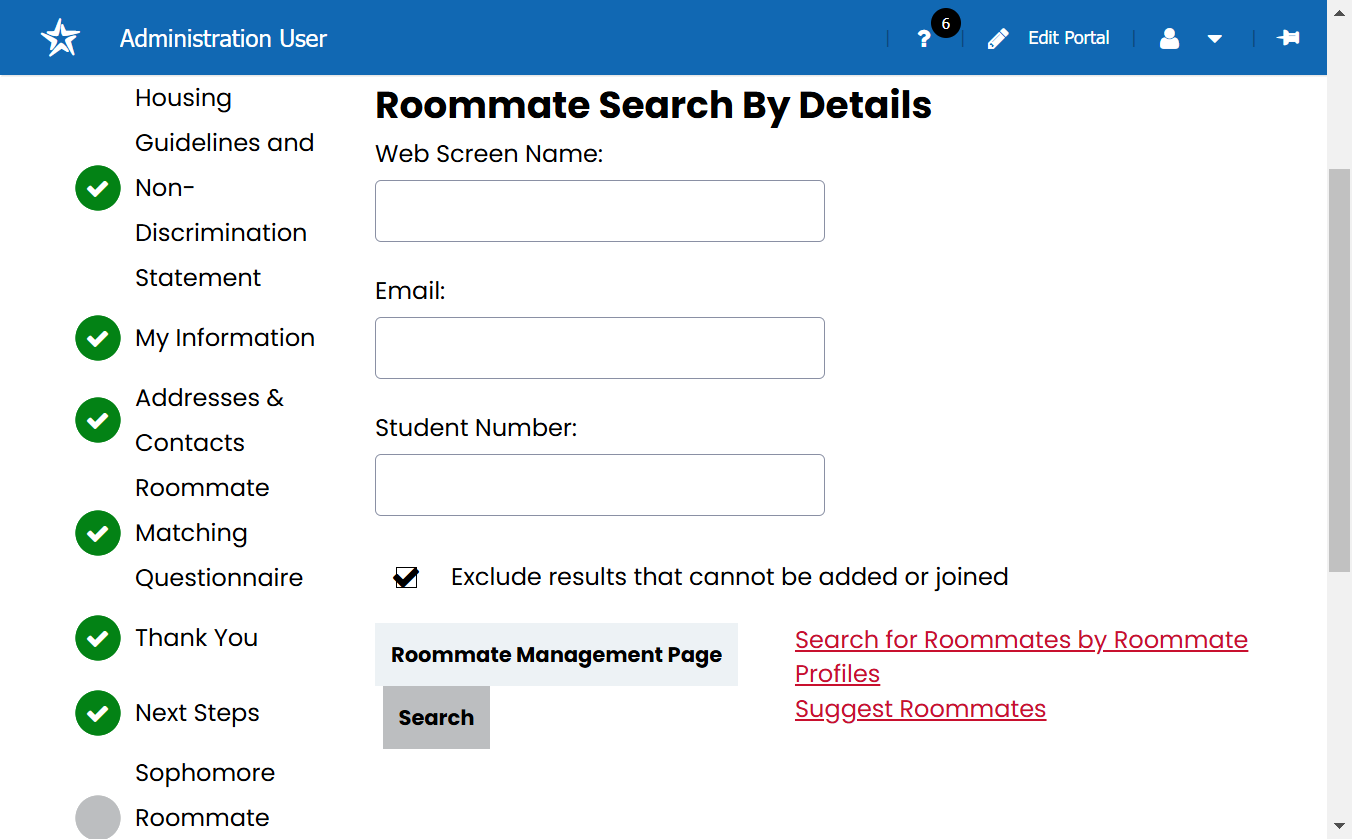Click Edit Portal text in header

(1069, 38)
